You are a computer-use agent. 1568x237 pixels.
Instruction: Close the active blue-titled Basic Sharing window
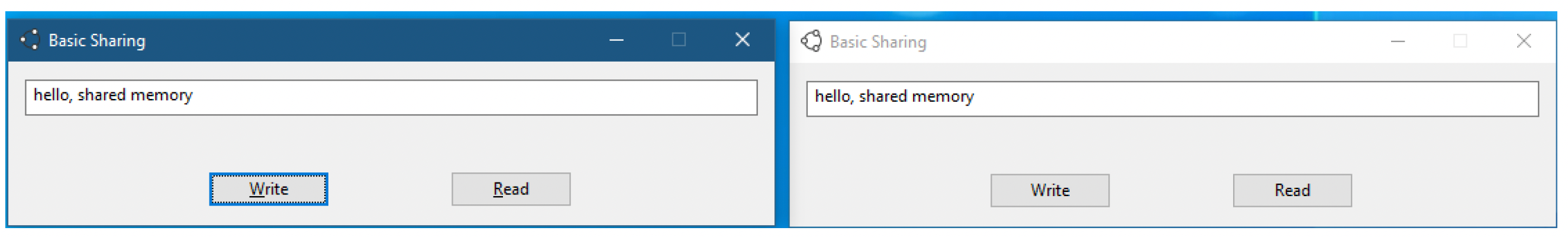coord(742,40)
